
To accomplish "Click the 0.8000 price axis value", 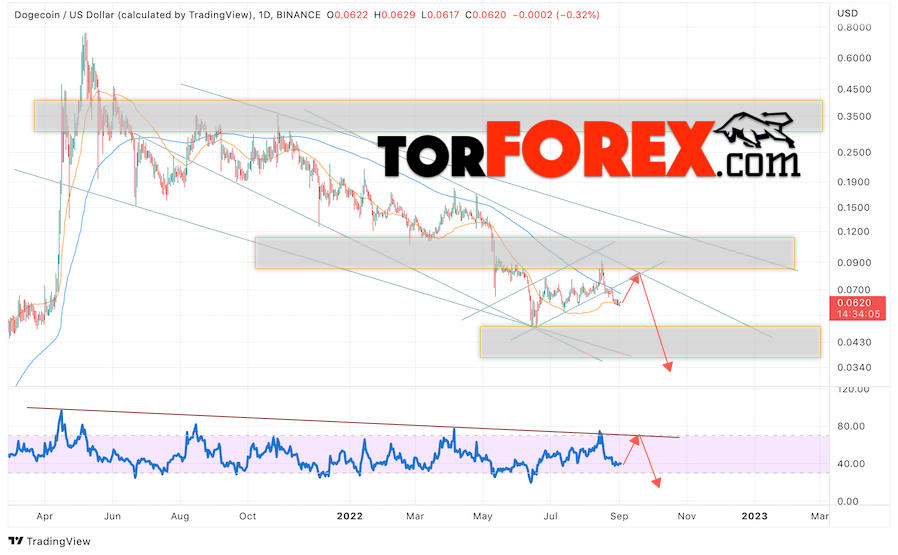I will tap(854, 27).
